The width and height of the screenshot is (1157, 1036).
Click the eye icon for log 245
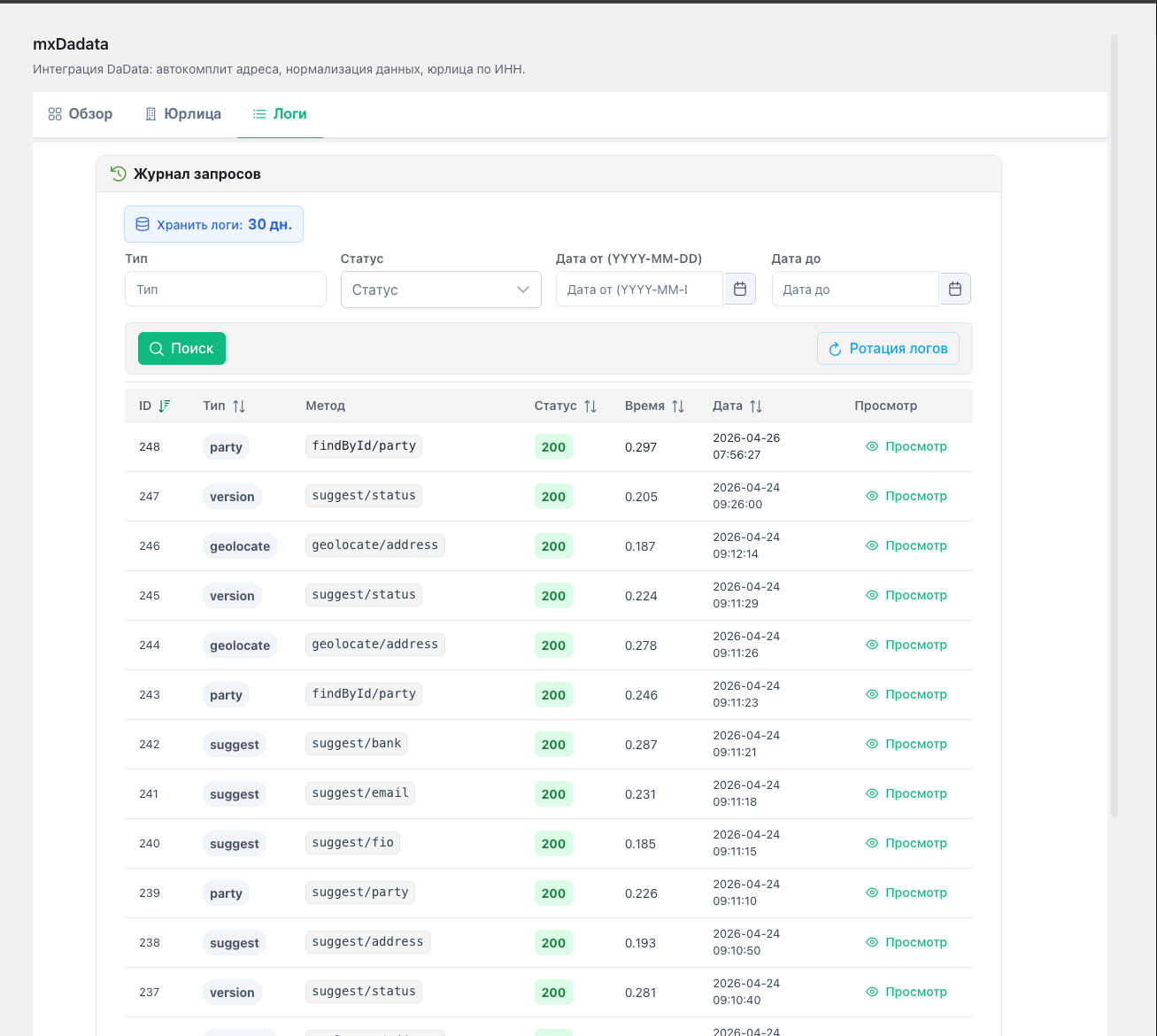872,595
